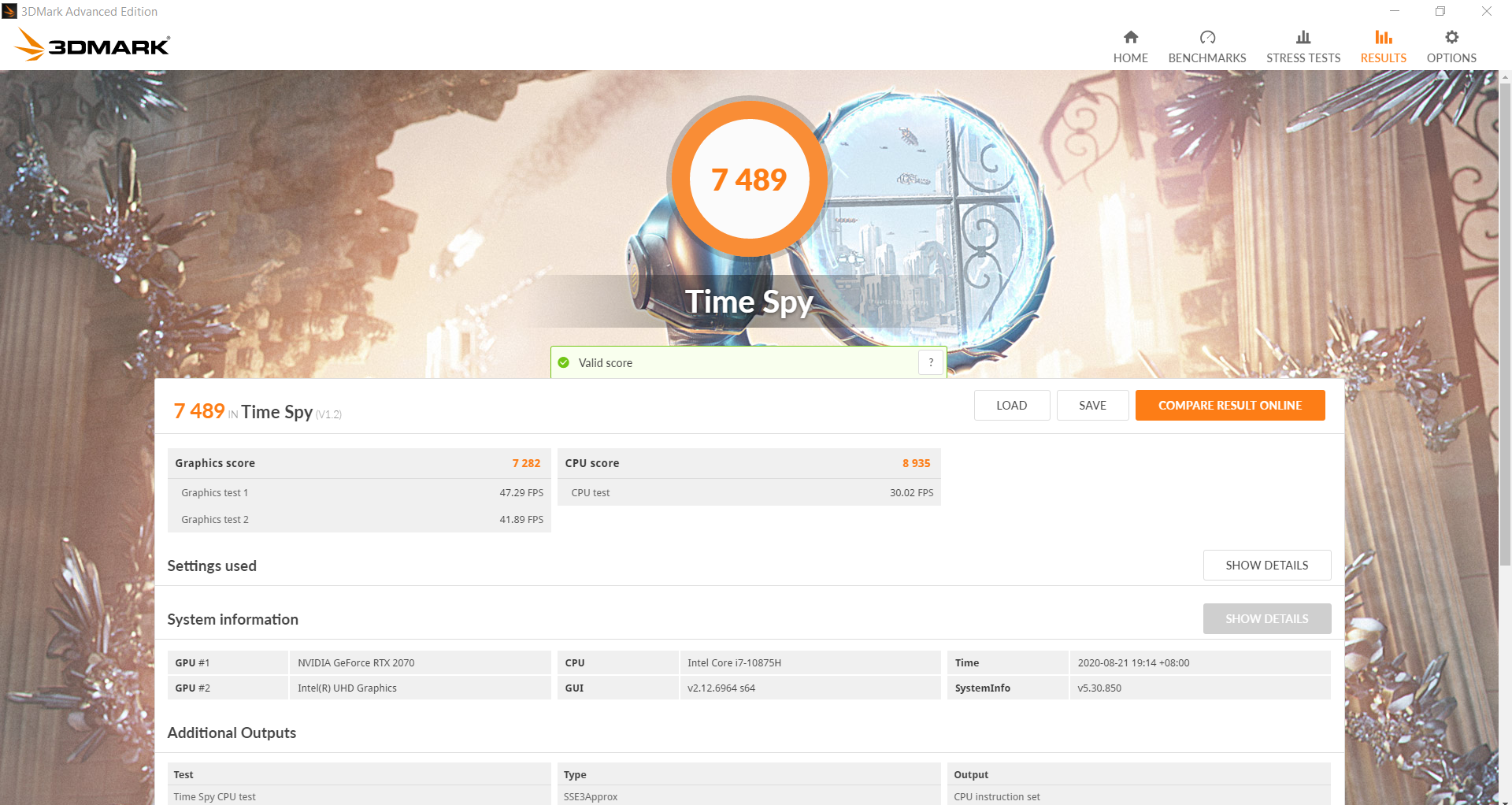
Task: Click 41.89 FPS value
Action: click(521, 519)
